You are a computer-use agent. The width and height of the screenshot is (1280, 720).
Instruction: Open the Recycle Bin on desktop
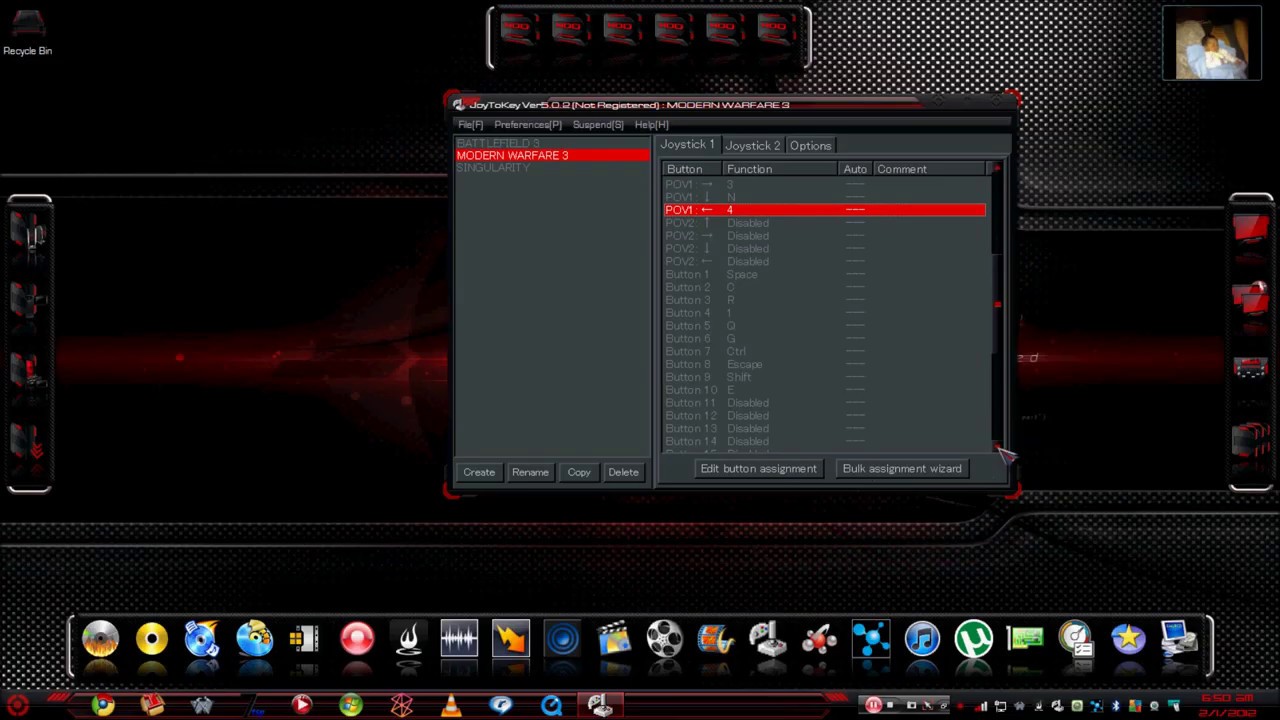28,33
